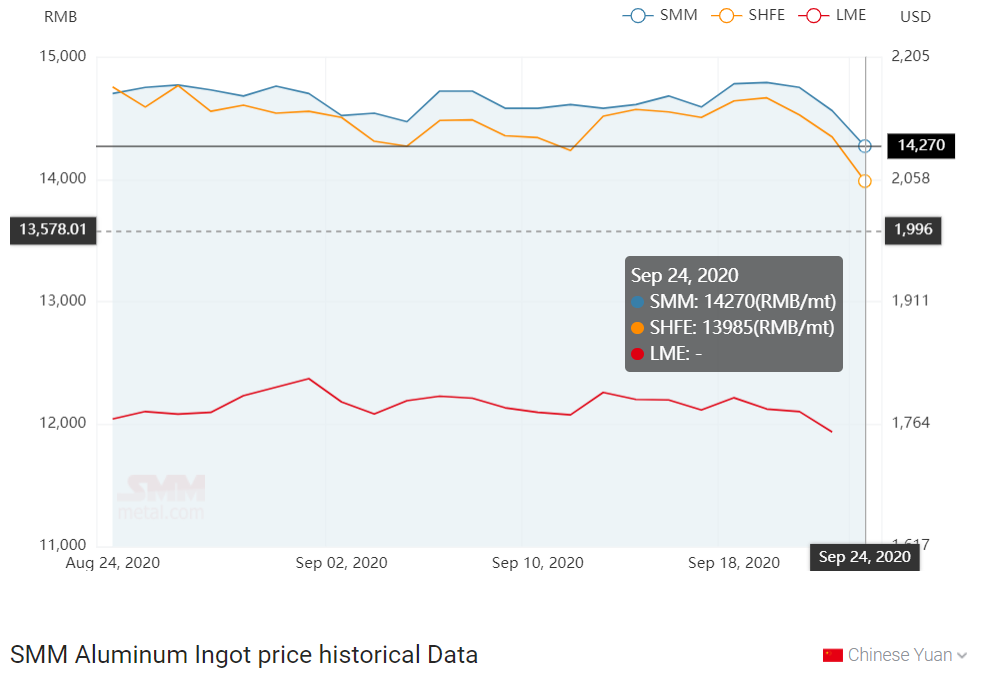Click the red dot beside LME in the tooltip
This screenshot has height=674, width=996.
pyautogui.click(x=637, y=352)
